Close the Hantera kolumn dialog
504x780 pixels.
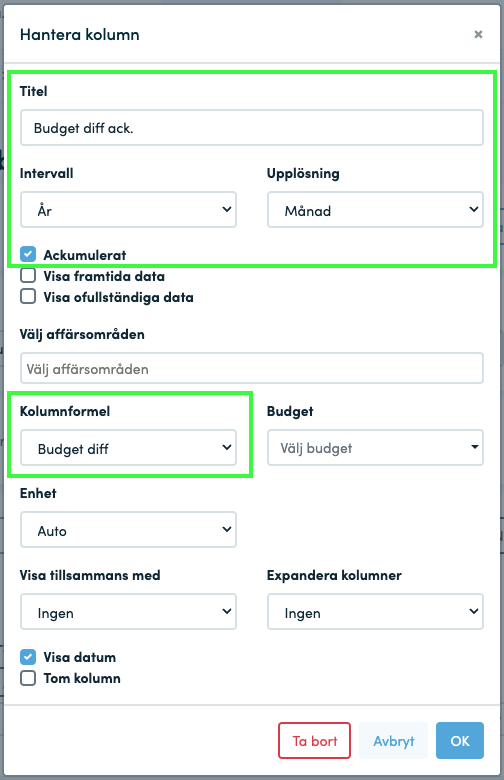coord(478,34)
